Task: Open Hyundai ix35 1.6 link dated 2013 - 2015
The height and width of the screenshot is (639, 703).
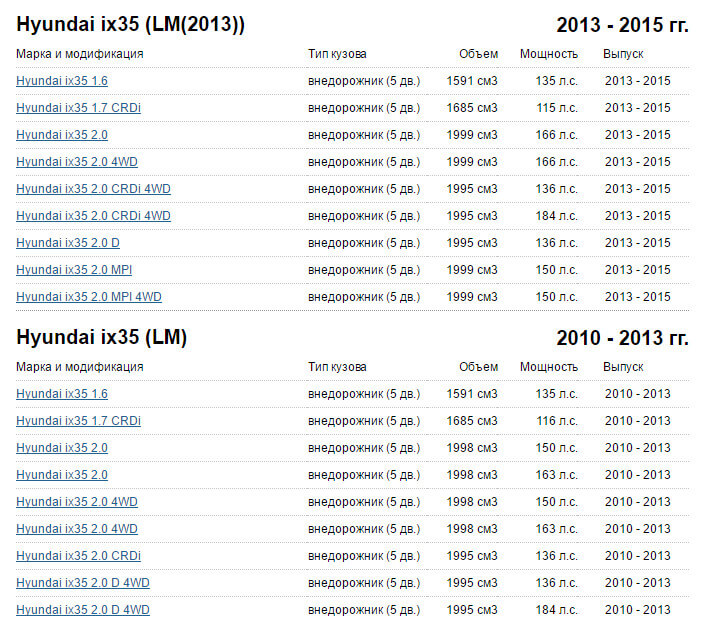Action: coord(62,81)
